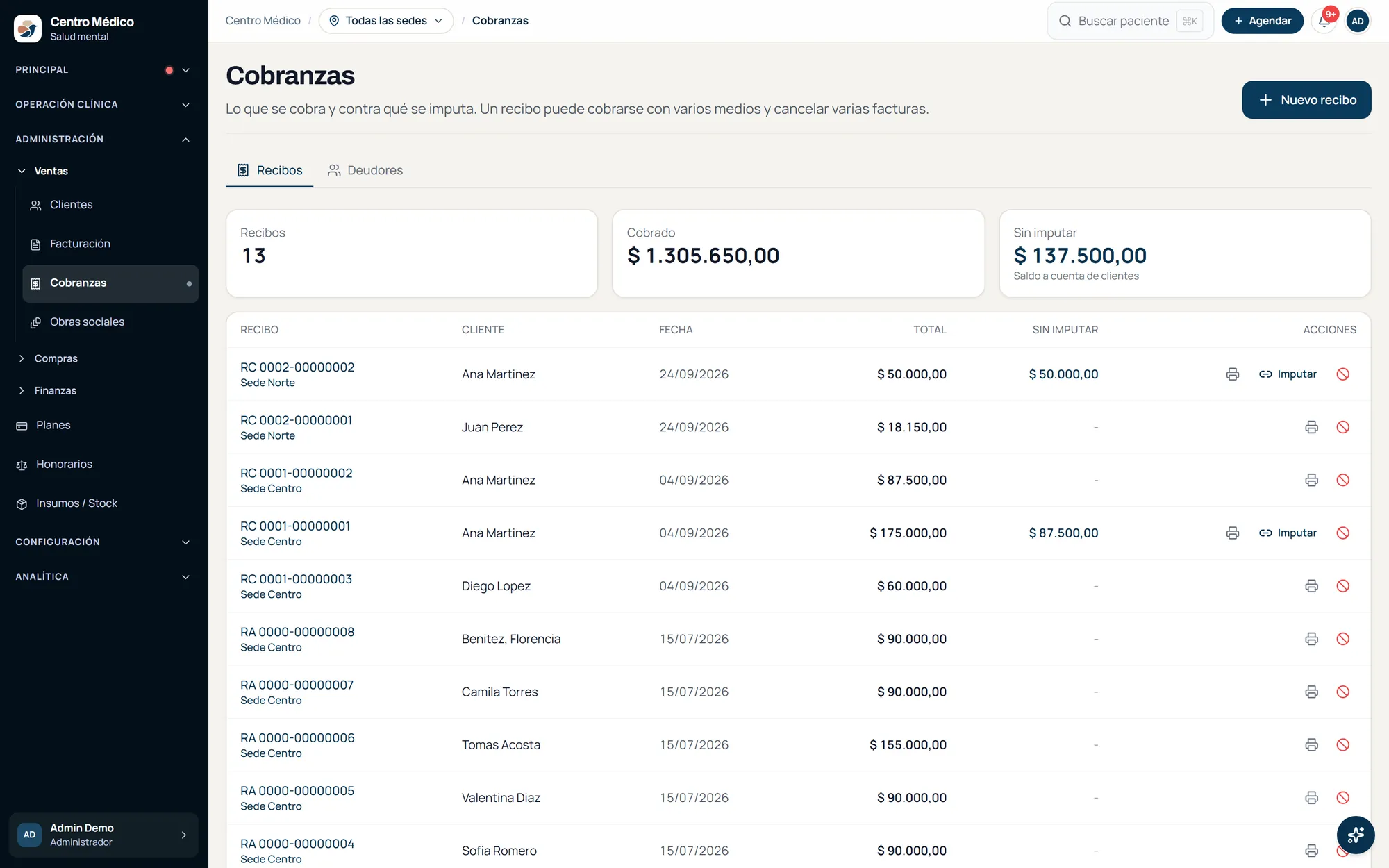
Task: Open the AD user avatar menu
Action: pyautogui.click(x=1358, y=21)
